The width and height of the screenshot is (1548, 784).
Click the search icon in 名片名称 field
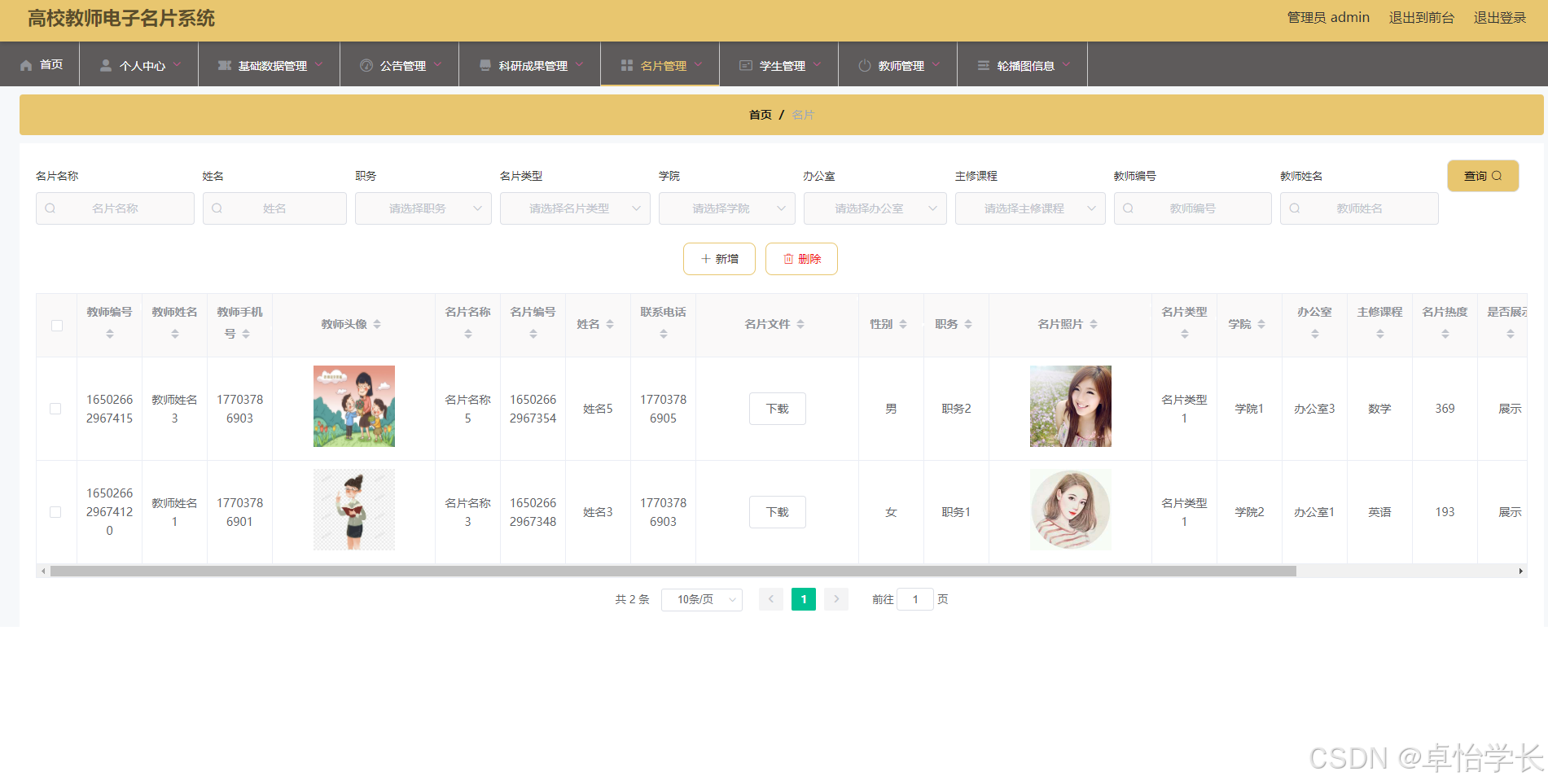coord(50,208)
